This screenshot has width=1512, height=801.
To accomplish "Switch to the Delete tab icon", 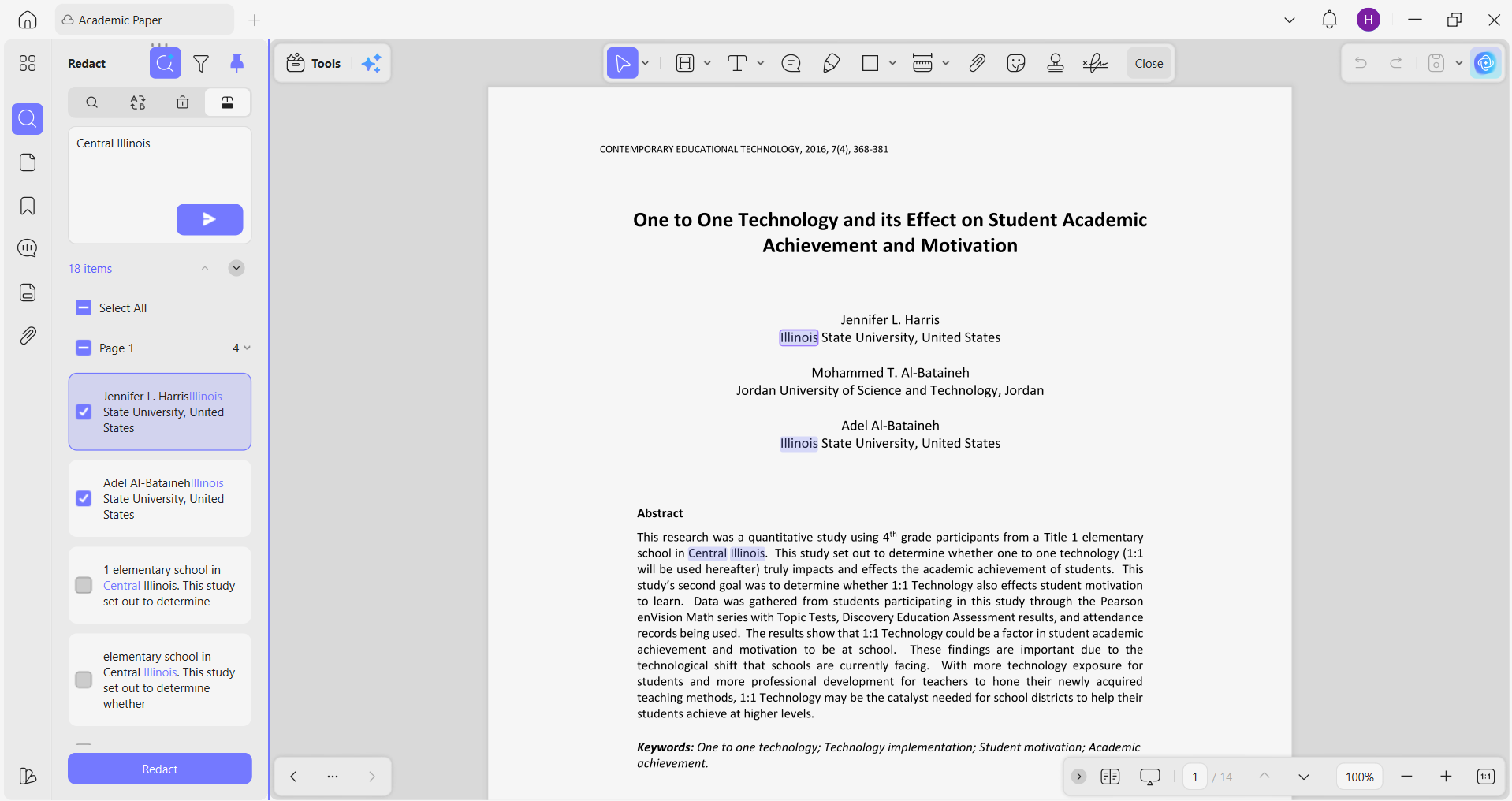I will coord(183,102).
